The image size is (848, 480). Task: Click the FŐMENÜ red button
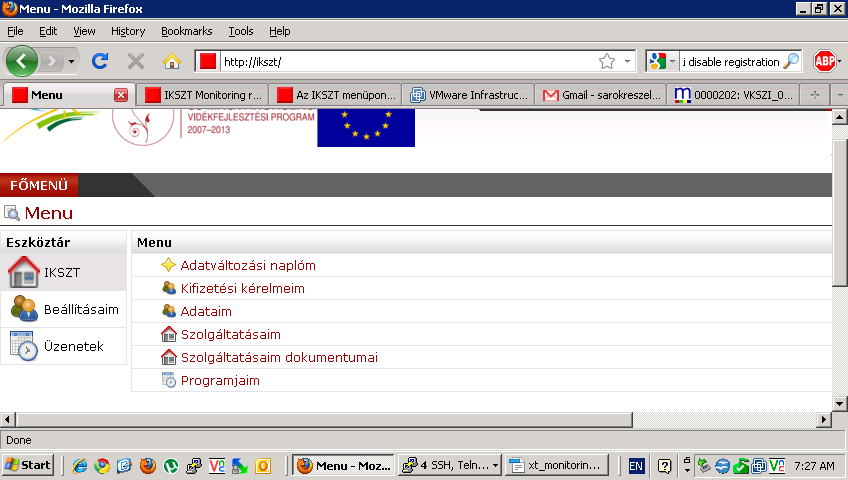(x=39, y=185)
